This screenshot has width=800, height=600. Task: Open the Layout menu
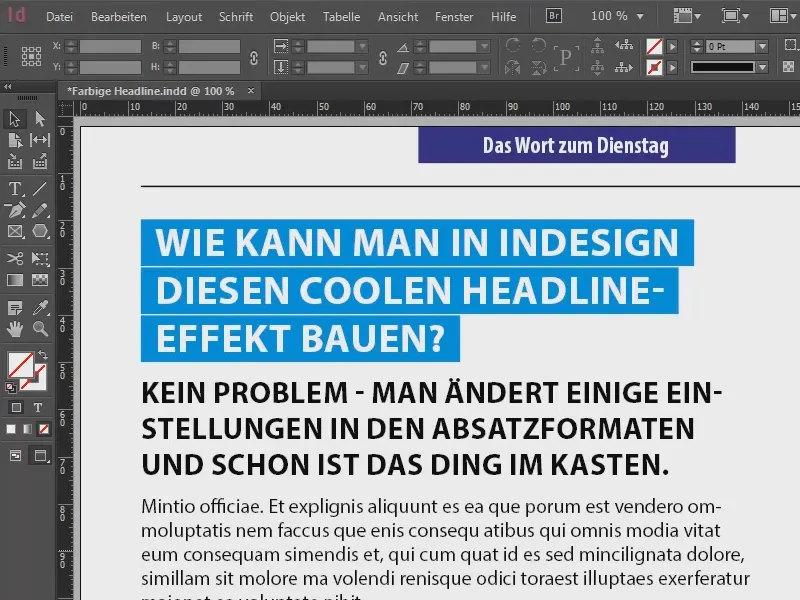pyautogui.click(x=184, y=17)
